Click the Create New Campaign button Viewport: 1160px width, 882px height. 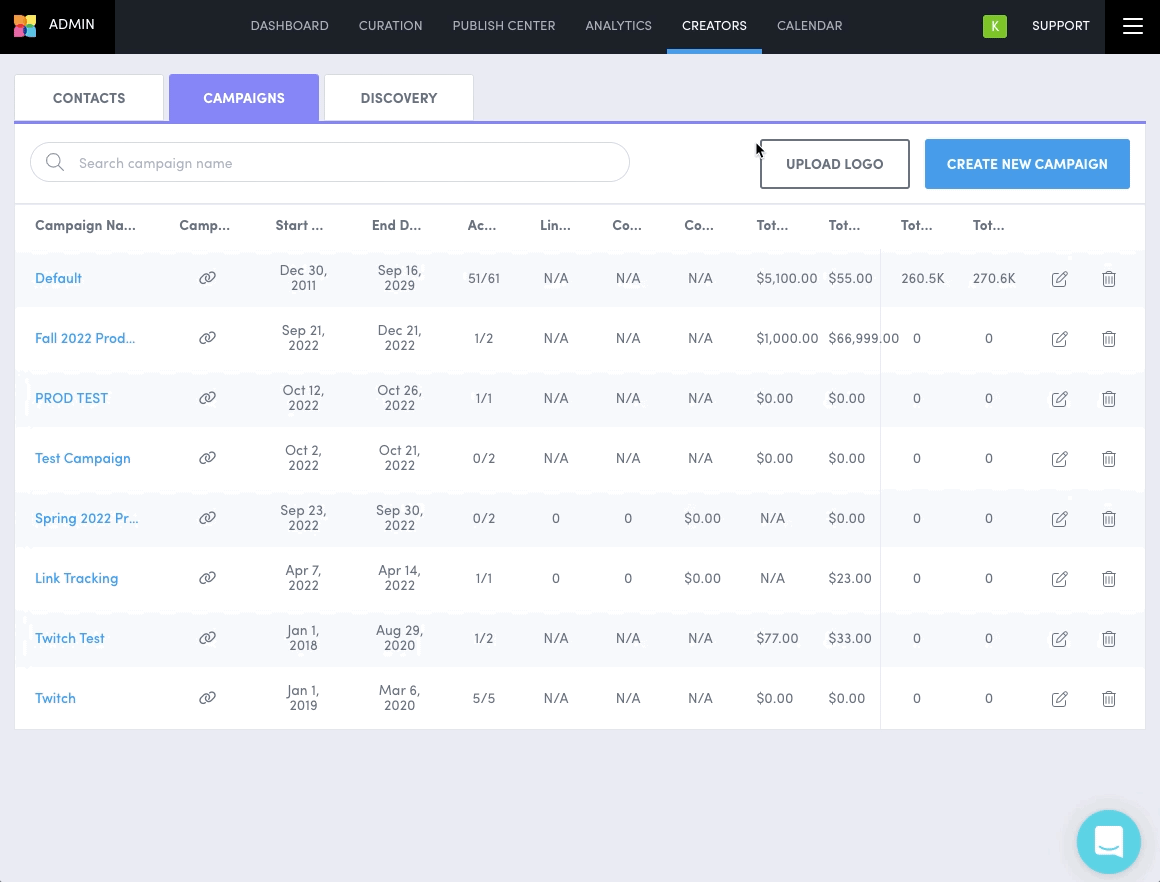pyautogui.click(x=1026, y=164)
